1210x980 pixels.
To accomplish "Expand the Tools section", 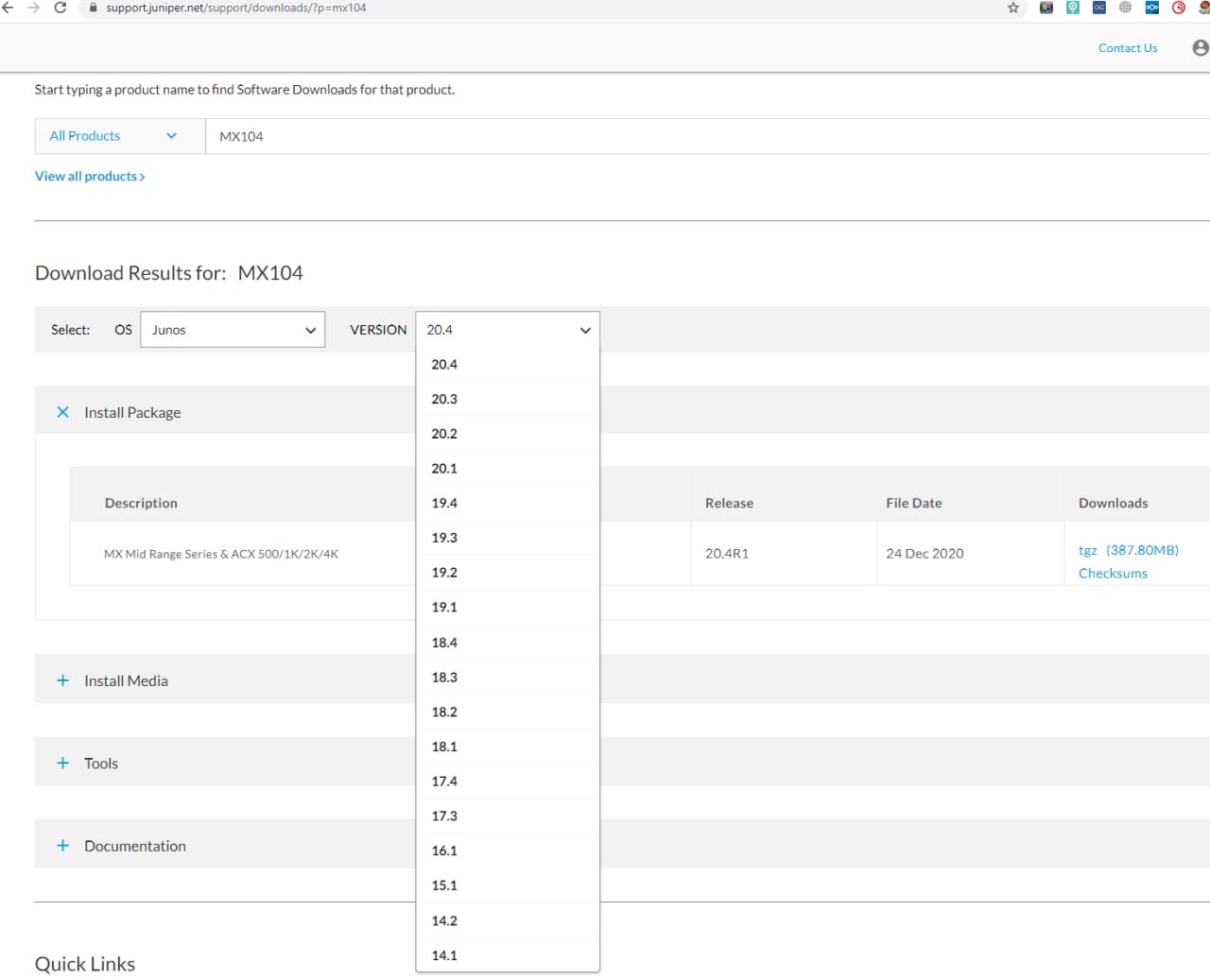I will tap(62, 763).
